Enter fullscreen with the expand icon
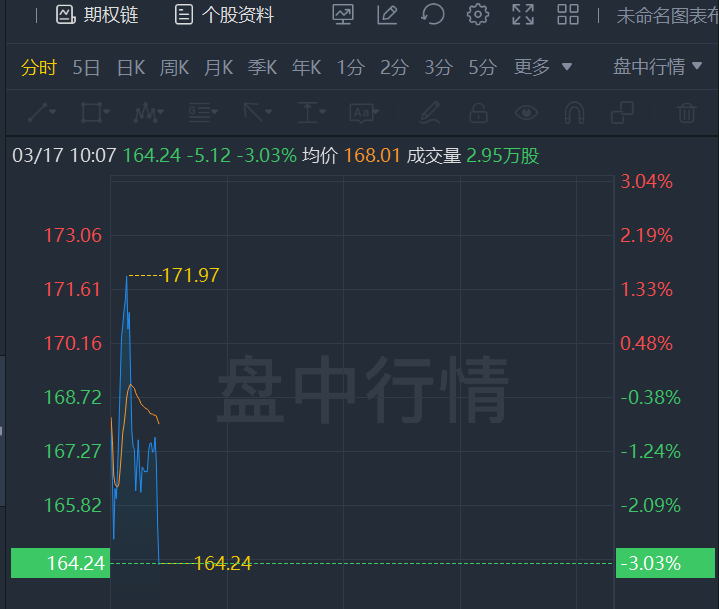719x609 pixels. (523, 14)
